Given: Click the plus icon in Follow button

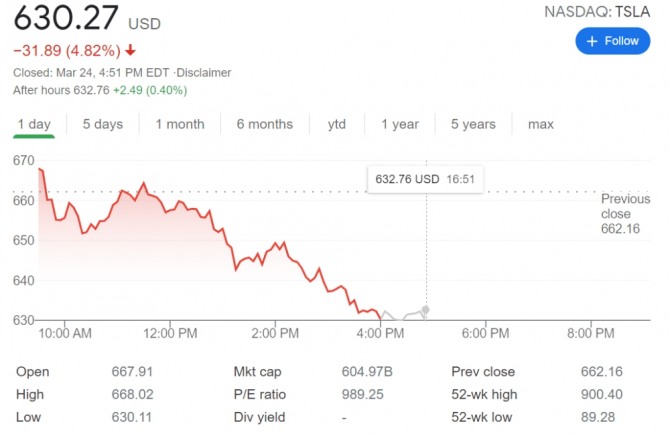Looking at the screenshot, I should 591,41.
